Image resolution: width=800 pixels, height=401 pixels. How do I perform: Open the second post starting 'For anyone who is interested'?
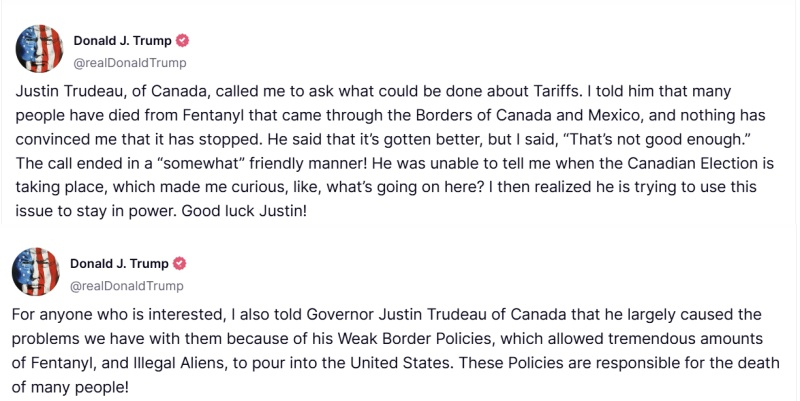point(395,350)
